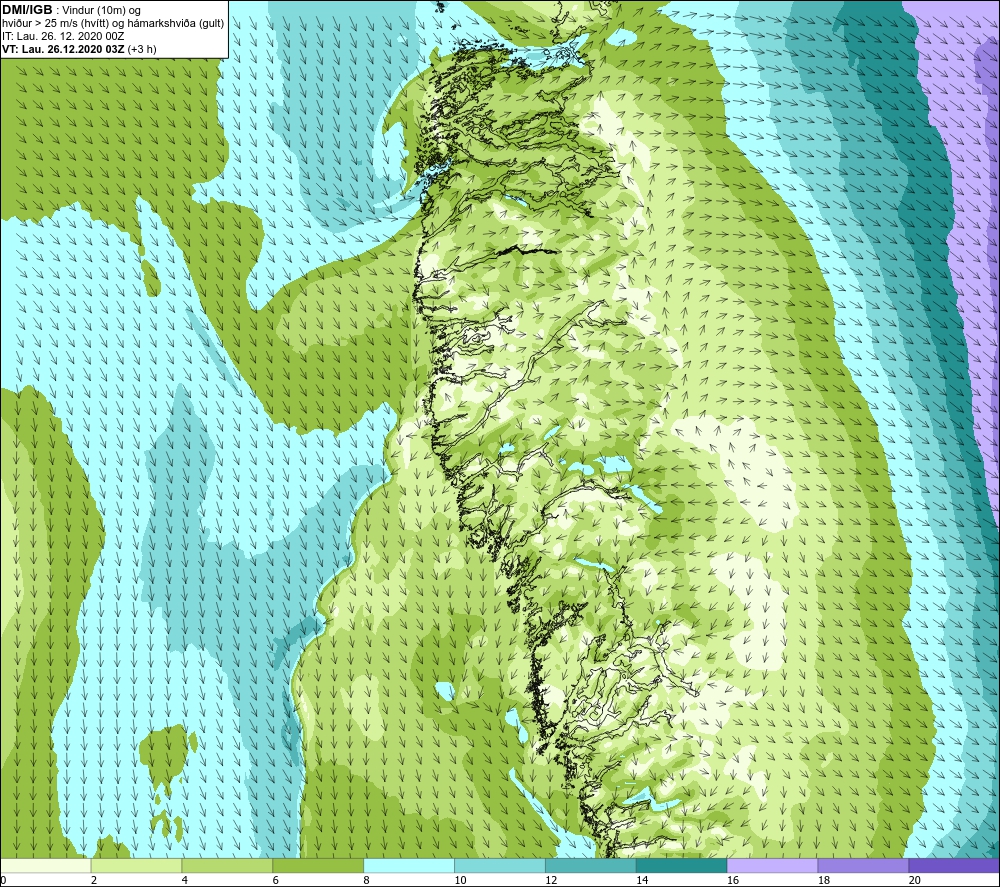This screenshot has height=887, width=1000.
Task: Select the 4–6 m/s green swatch
Action: pos(227,866)
